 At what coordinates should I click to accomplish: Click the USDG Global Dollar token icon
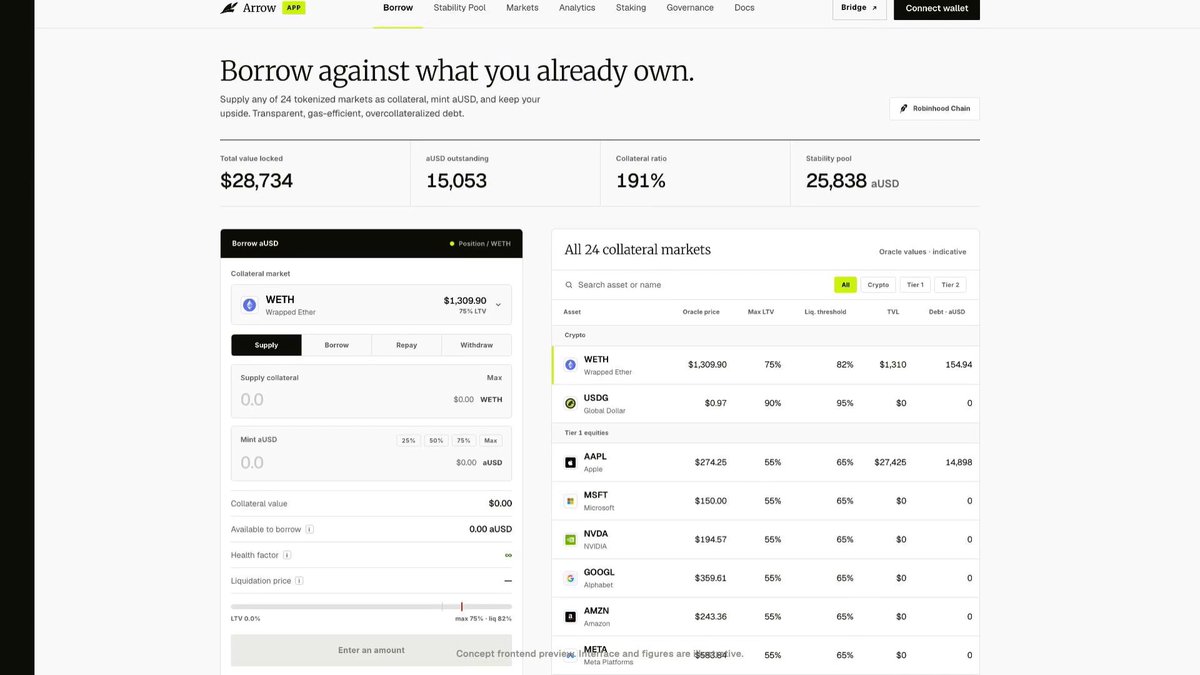pyautogui.click(x=570, y=404)
